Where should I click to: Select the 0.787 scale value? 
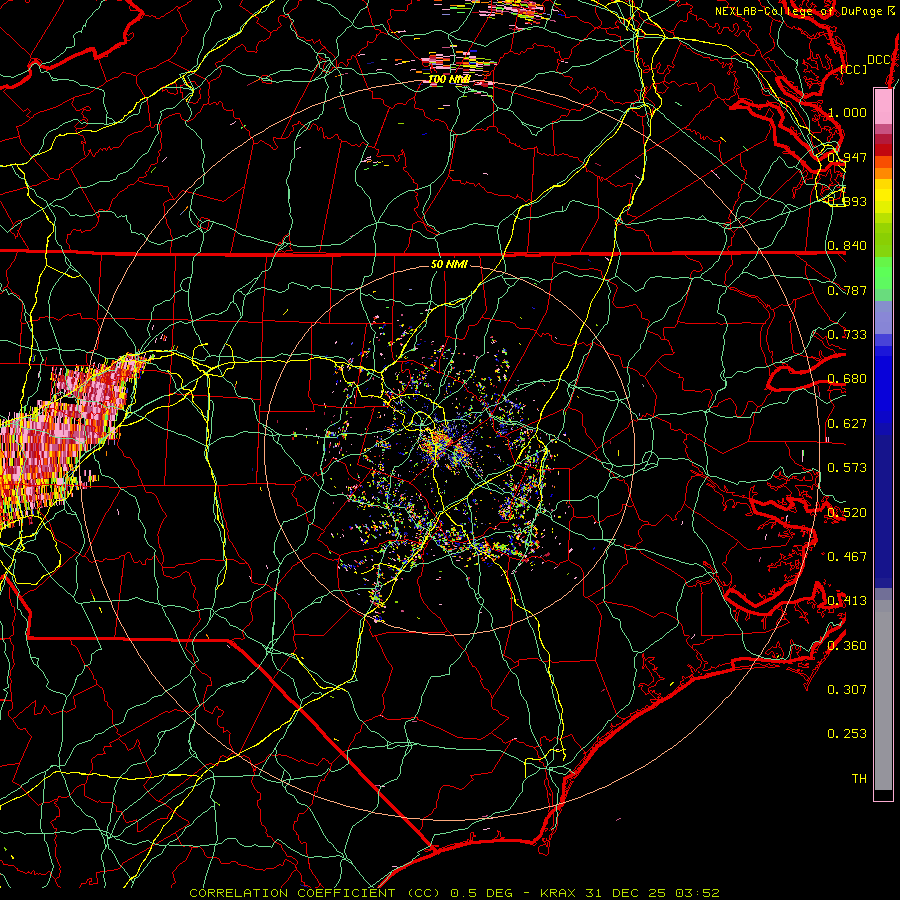click(x=847, y=290)
